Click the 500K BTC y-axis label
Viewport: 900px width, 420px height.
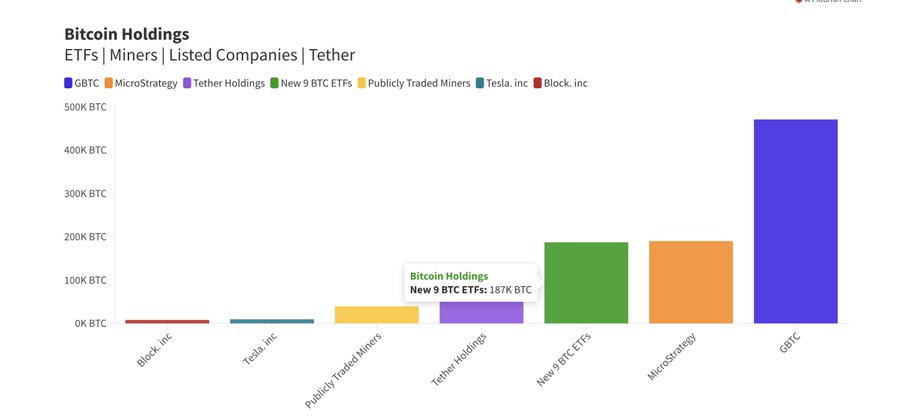click(86, 107)
